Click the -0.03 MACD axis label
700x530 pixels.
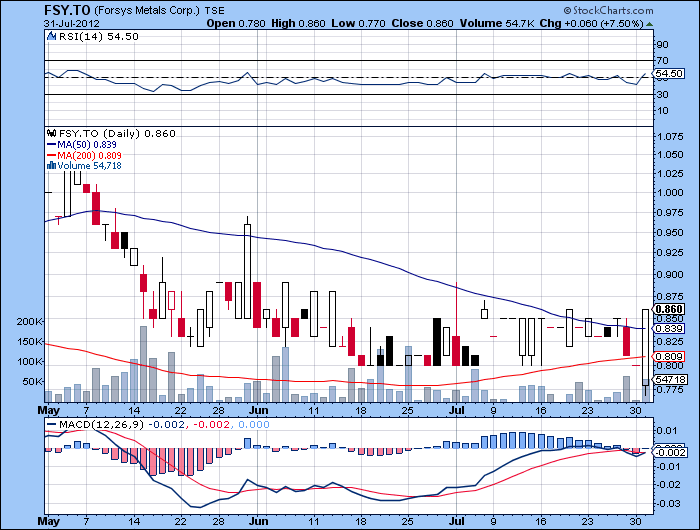click(x=668, y=504)
